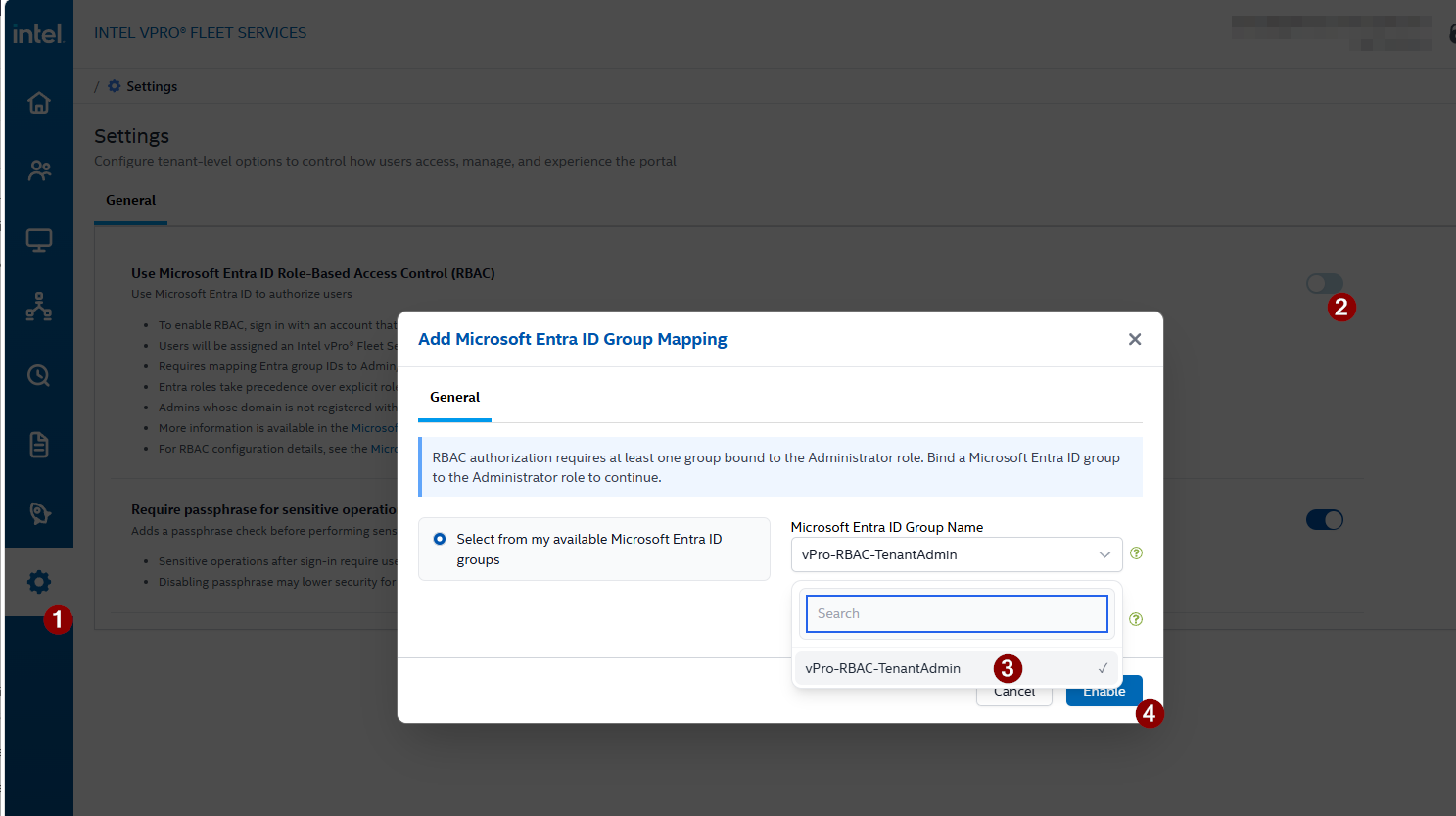The image size is (1456, 816).
Task: Click the Enable button
Action: tap(1104, 692)
